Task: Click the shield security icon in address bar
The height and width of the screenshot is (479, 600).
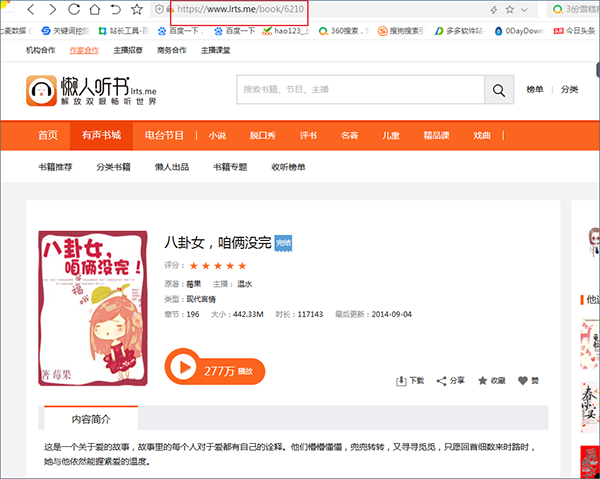Action: point(160,9)
